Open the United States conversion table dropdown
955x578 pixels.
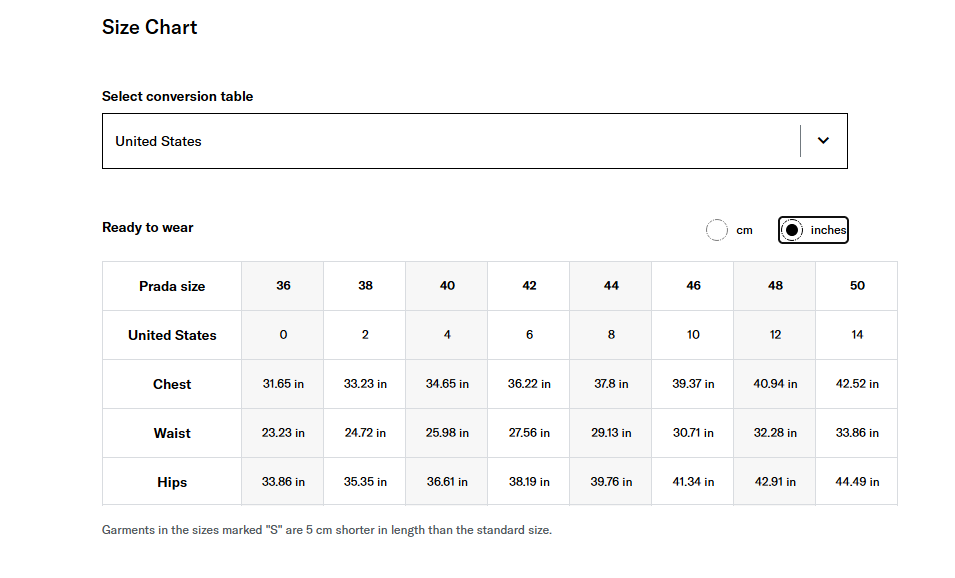point(474,141)
